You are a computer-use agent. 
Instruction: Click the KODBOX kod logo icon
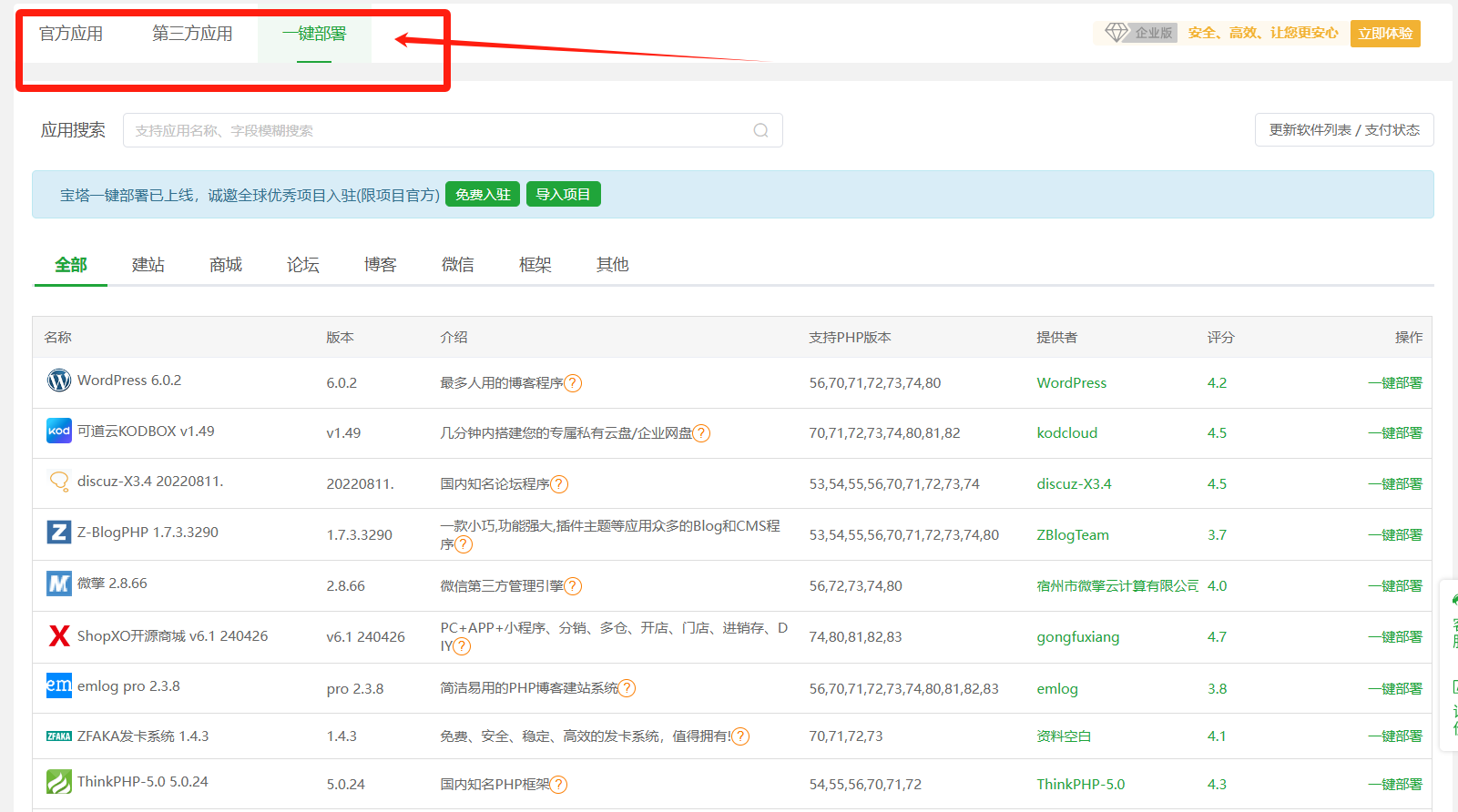click(x=59, y=431)
